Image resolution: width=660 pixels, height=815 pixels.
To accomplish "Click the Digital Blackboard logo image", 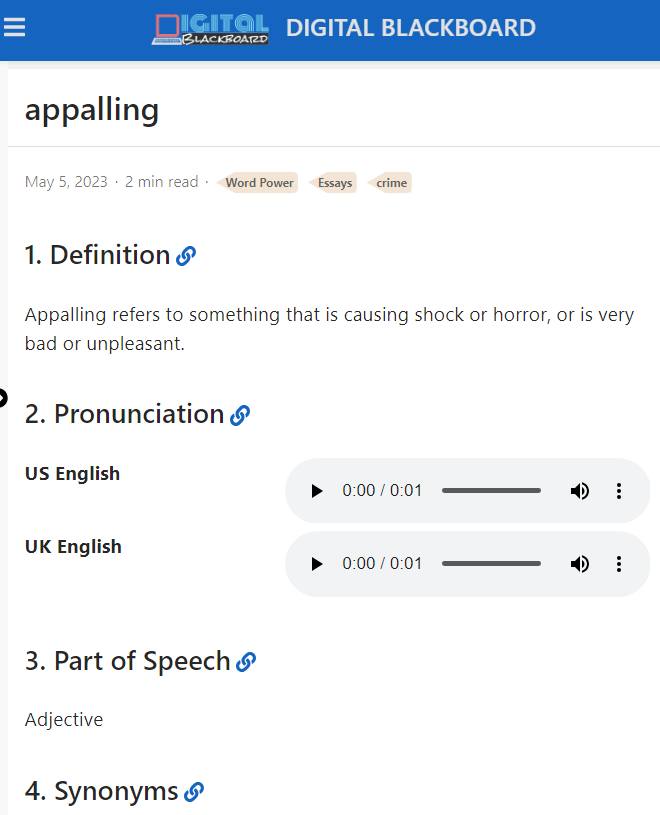I will 210,29.
